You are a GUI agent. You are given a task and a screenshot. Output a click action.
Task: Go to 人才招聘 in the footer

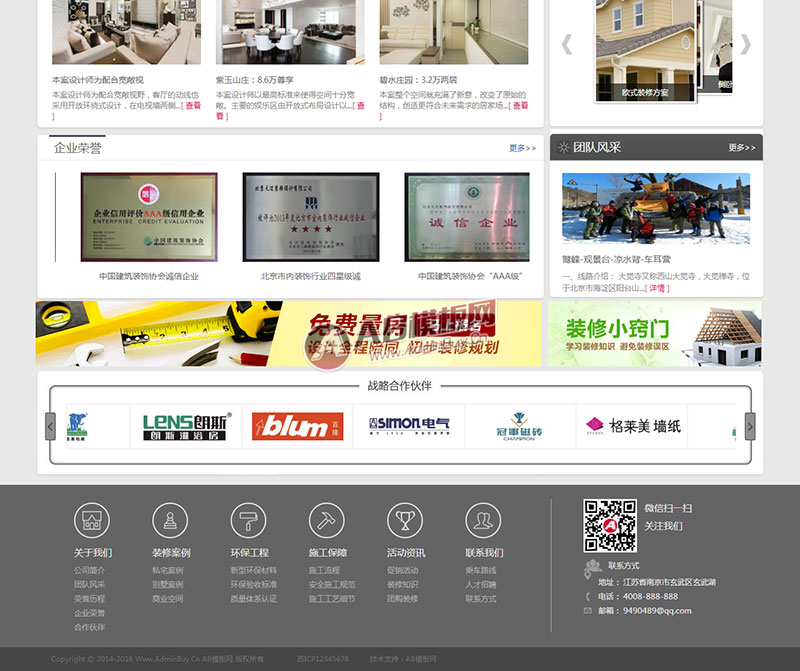(481, 585)
